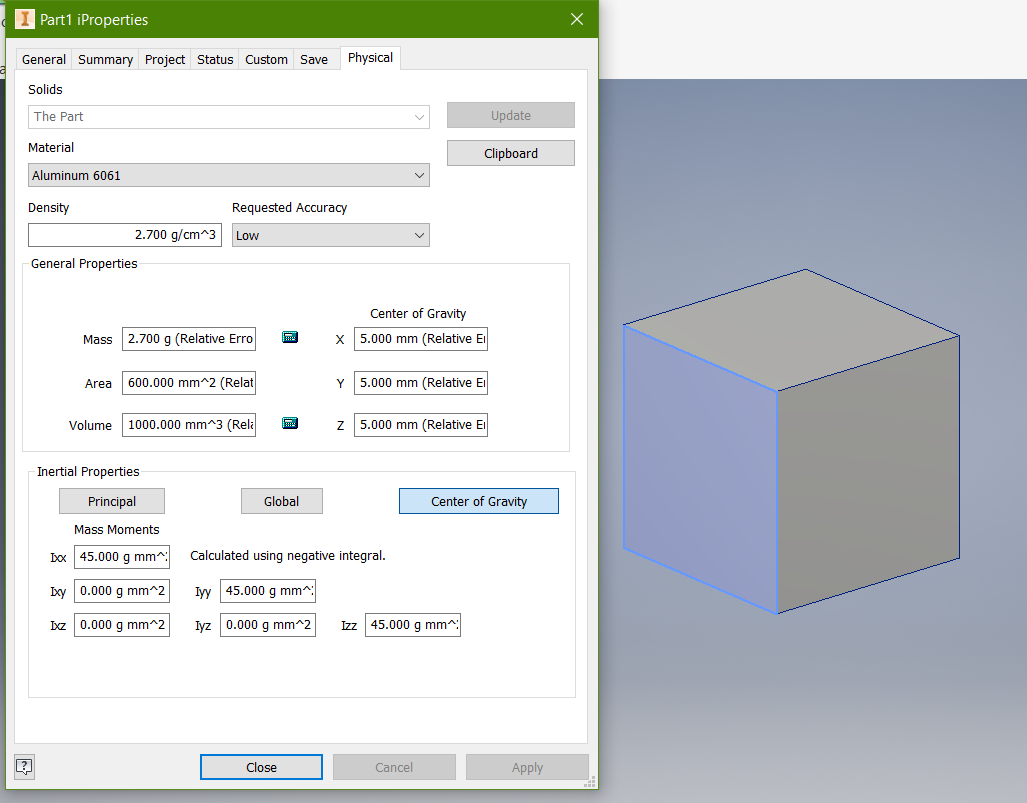Click the Ixy mass moment field
Image resolution: width=1027 pixels, height=803 pixels.
coord(122,591)
